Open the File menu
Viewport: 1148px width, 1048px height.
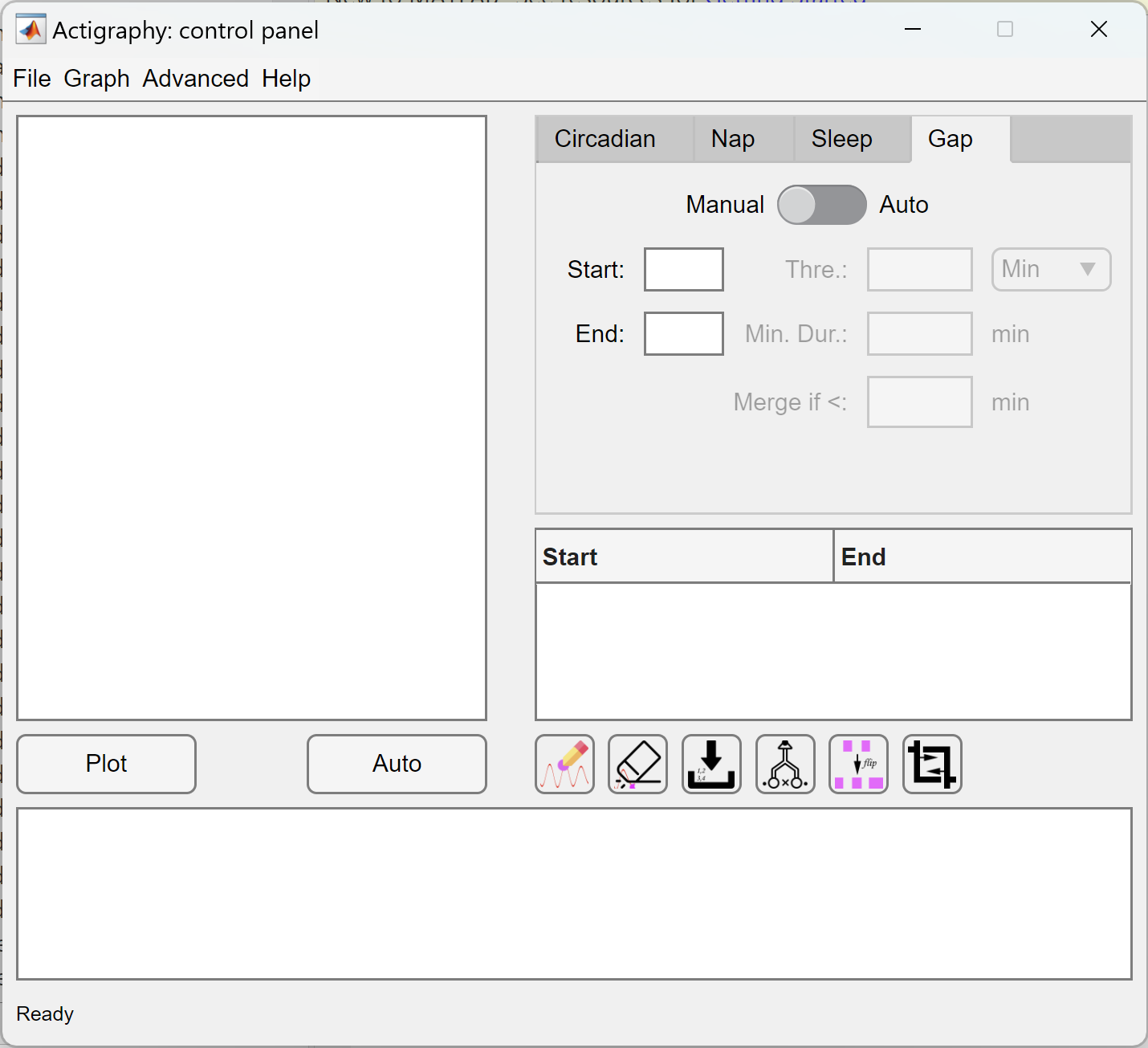point(32,79)
